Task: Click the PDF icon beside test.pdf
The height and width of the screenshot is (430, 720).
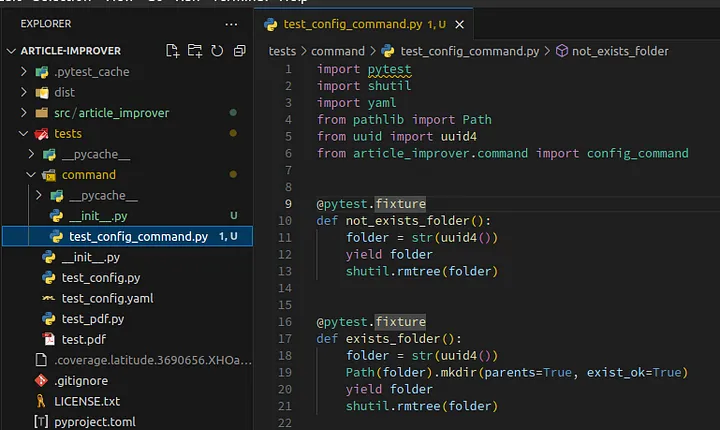Action: [x=48, y=339]
